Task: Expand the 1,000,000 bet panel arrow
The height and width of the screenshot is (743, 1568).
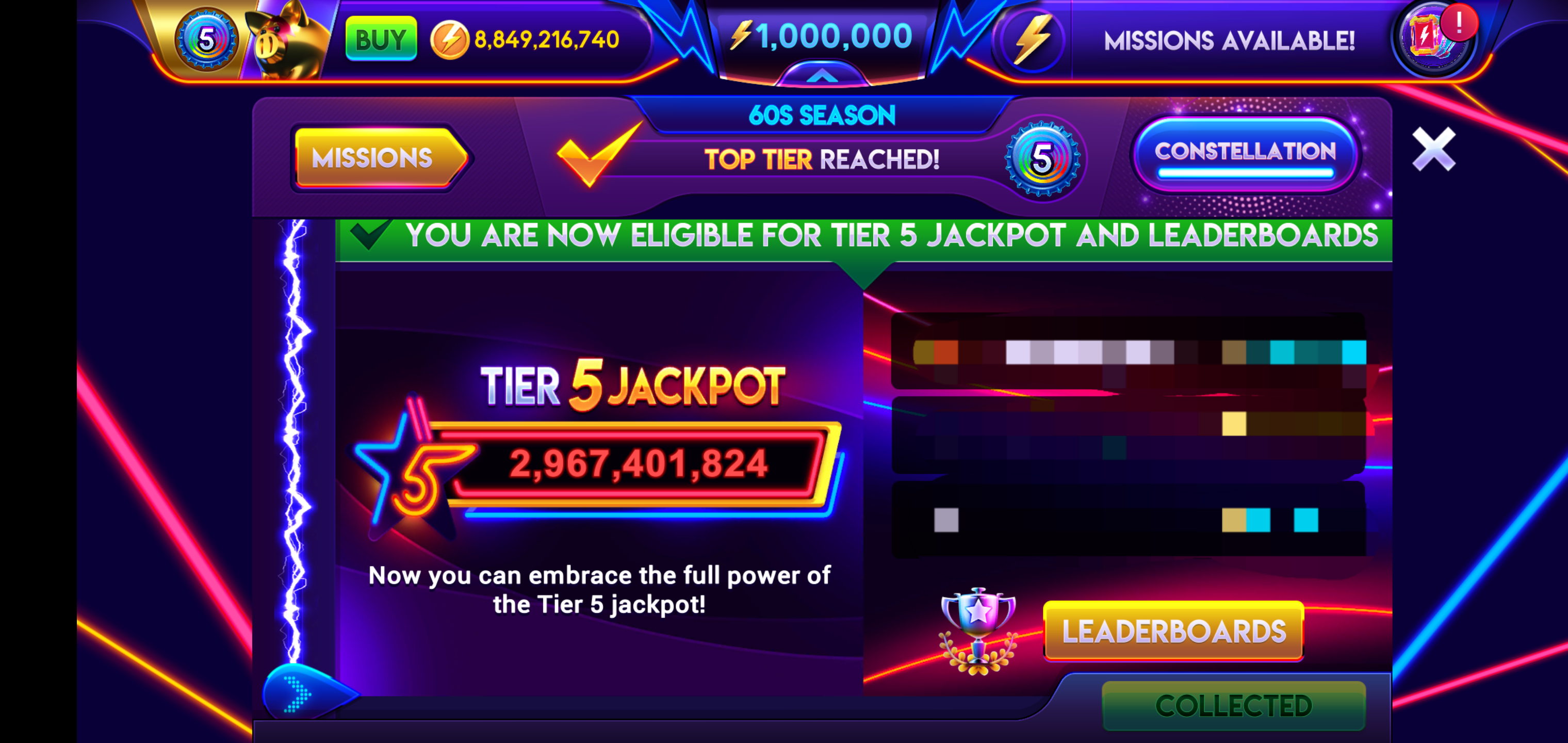Action: point(823,75)
